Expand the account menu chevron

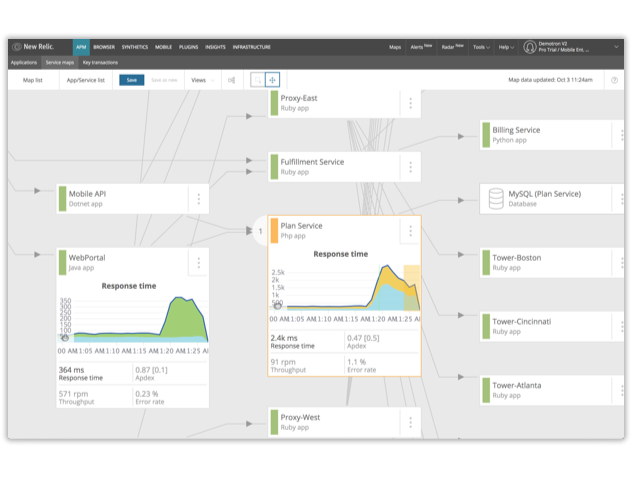tap(616, 47)
